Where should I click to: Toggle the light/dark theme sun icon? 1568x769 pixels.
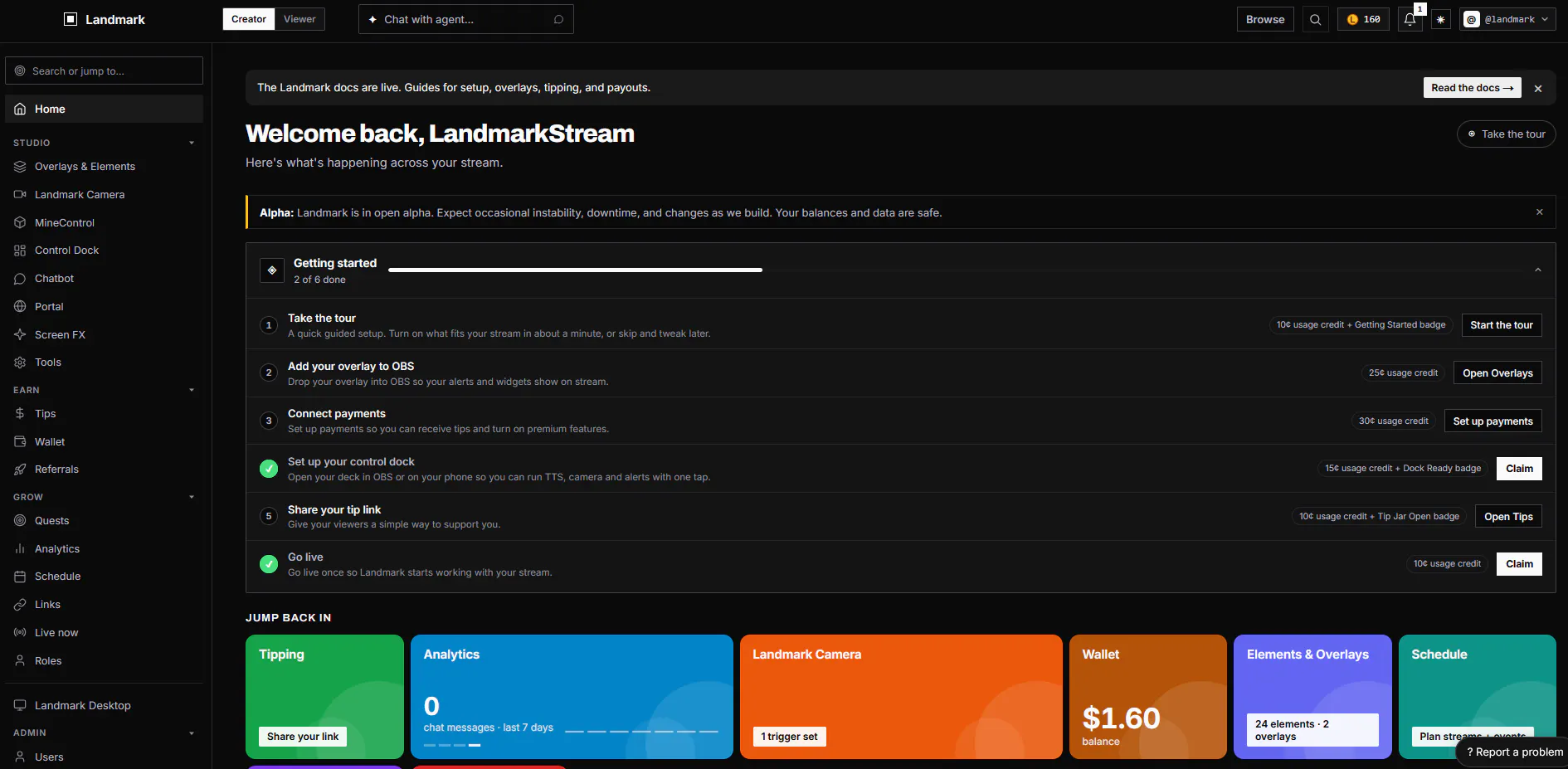1441,19
